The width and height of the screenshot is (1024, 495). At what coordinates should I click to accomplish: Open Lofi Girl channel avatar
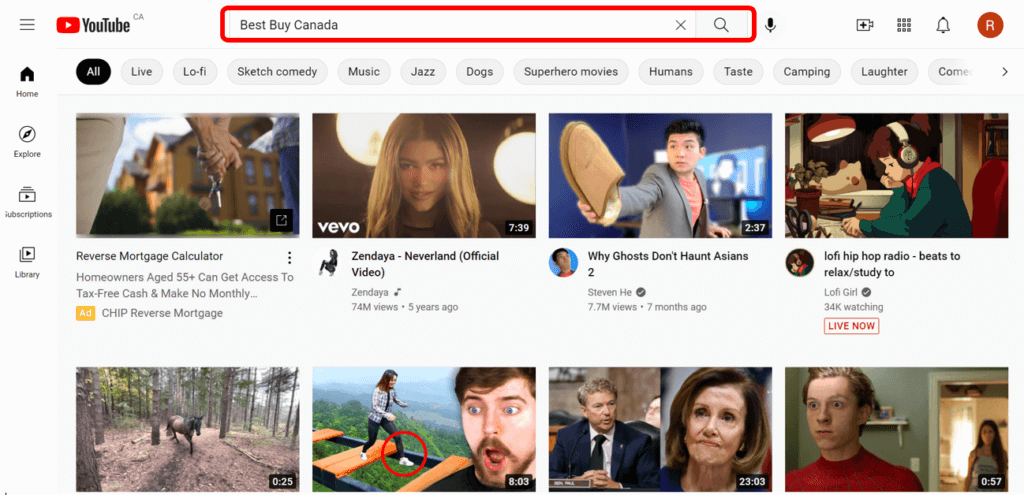[x=799, y=263]
